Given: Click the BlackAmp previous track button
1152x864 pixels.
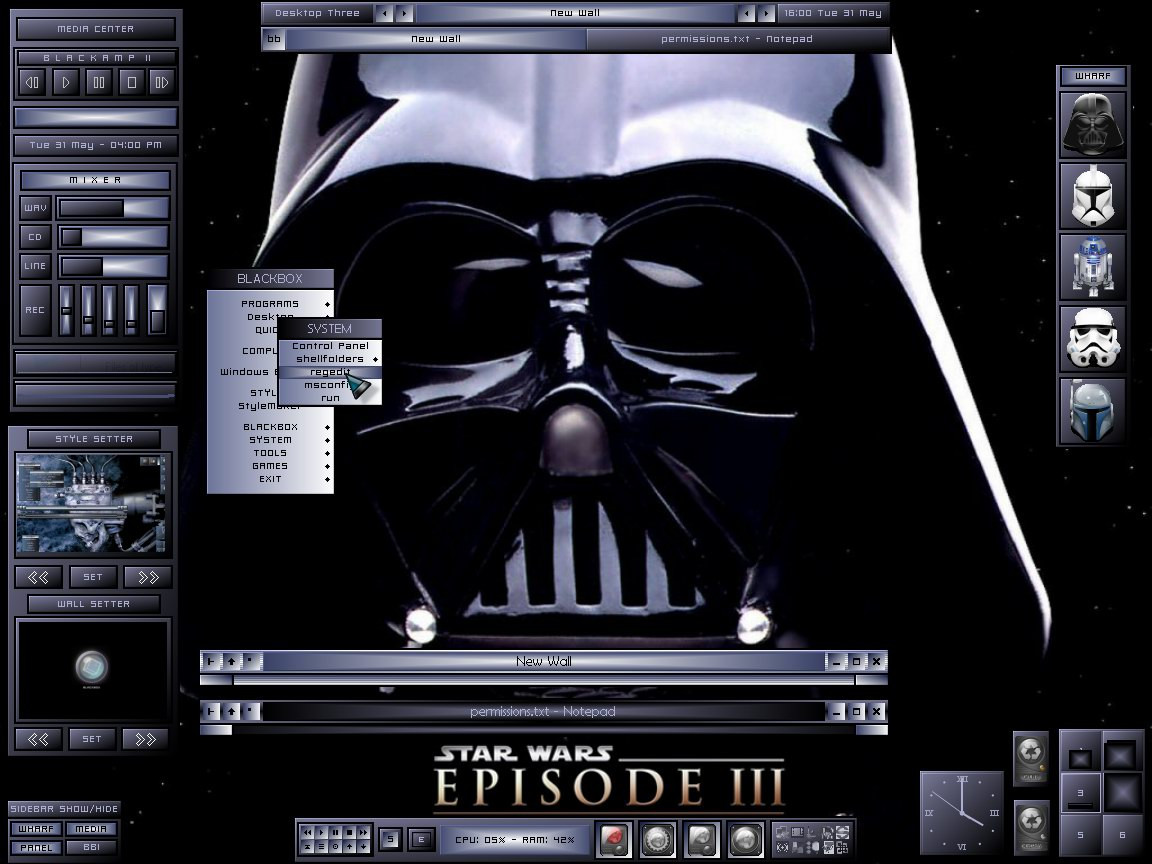Looking at the screenshot, I should click(32, 82).
